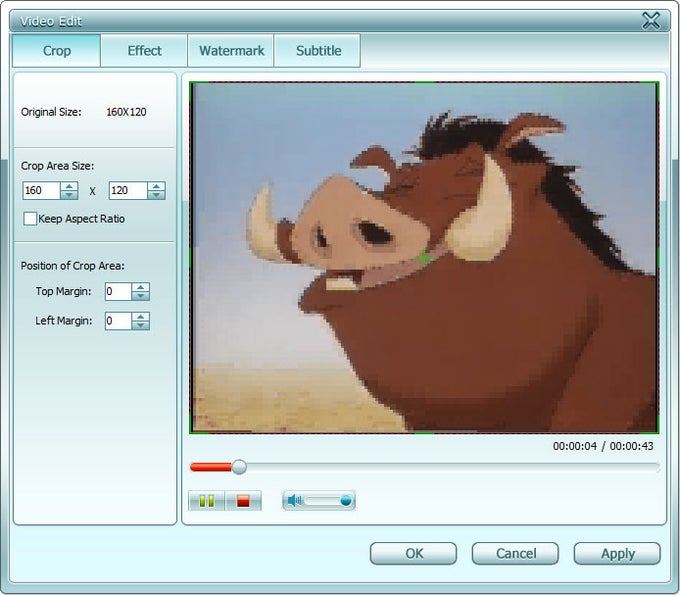Screen dimensions: 680x595
Task: Open the Subtitle tab
Action: click(x=318, y=51)
